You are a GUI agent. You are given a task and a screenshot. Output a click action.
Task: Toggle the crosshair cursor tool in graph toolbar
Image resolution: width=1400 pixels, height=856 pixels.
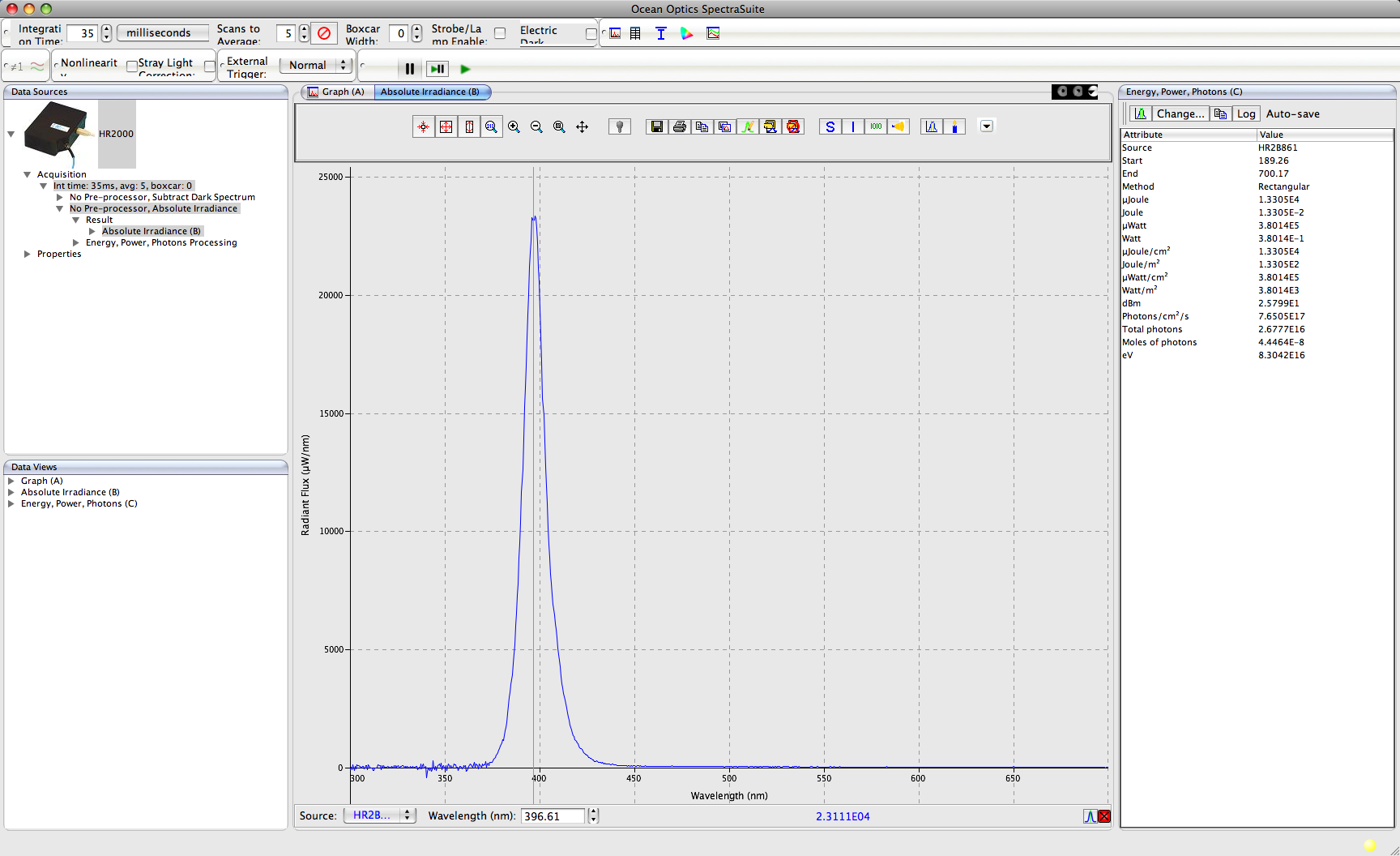click(424, 126)
